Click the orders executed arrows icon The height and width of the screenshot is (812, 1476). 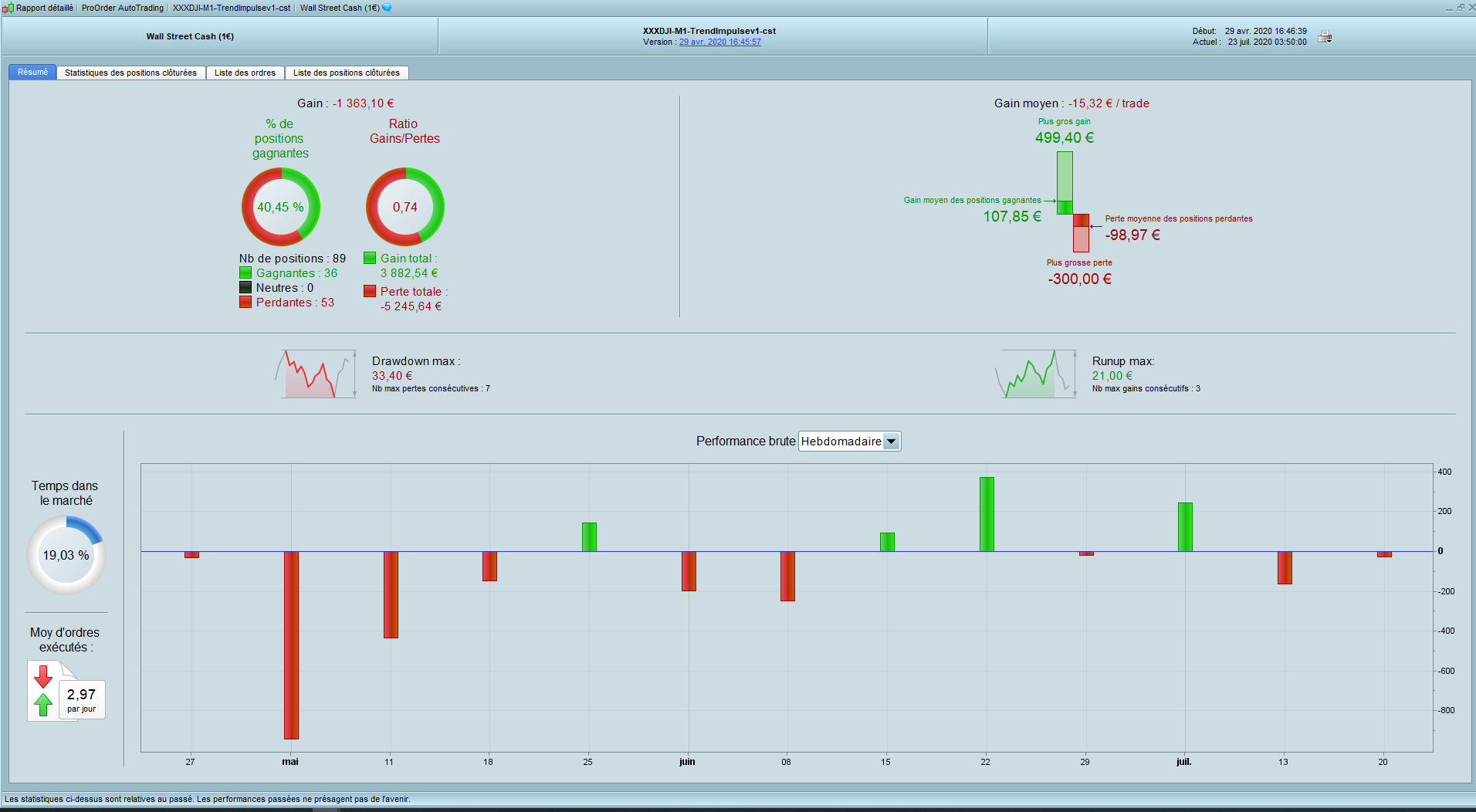pyautogui.click(x=43, y=691)
